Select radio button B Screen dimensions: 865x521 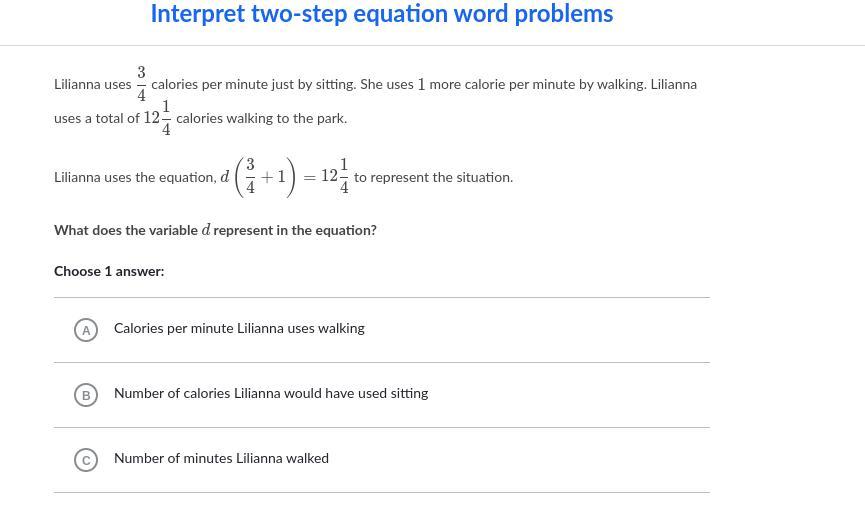tap(86, 395)
